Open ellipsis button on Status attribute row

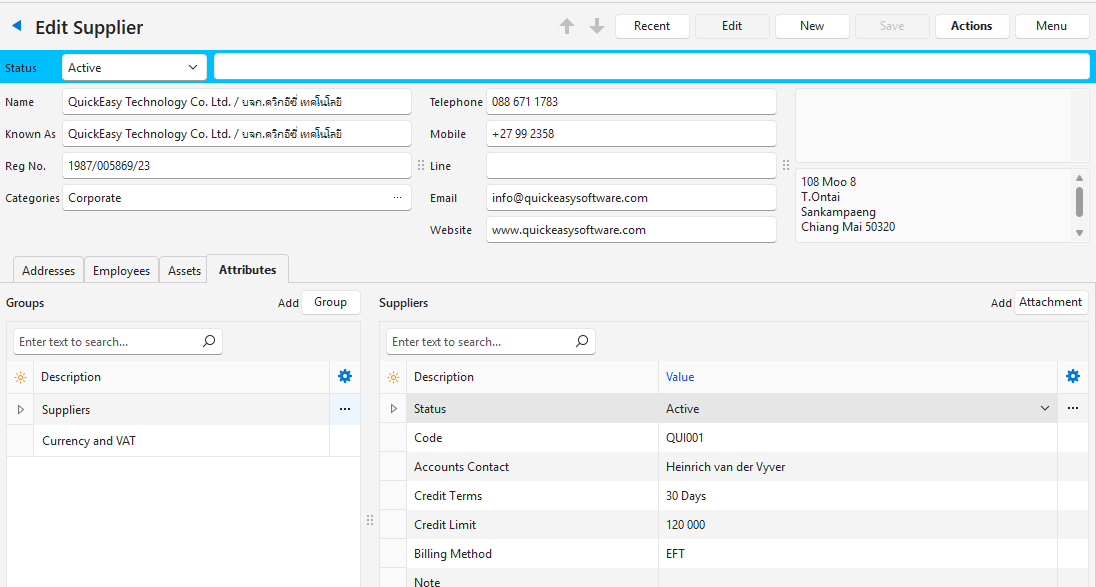pyautogui.click(x=1073, y=409)
